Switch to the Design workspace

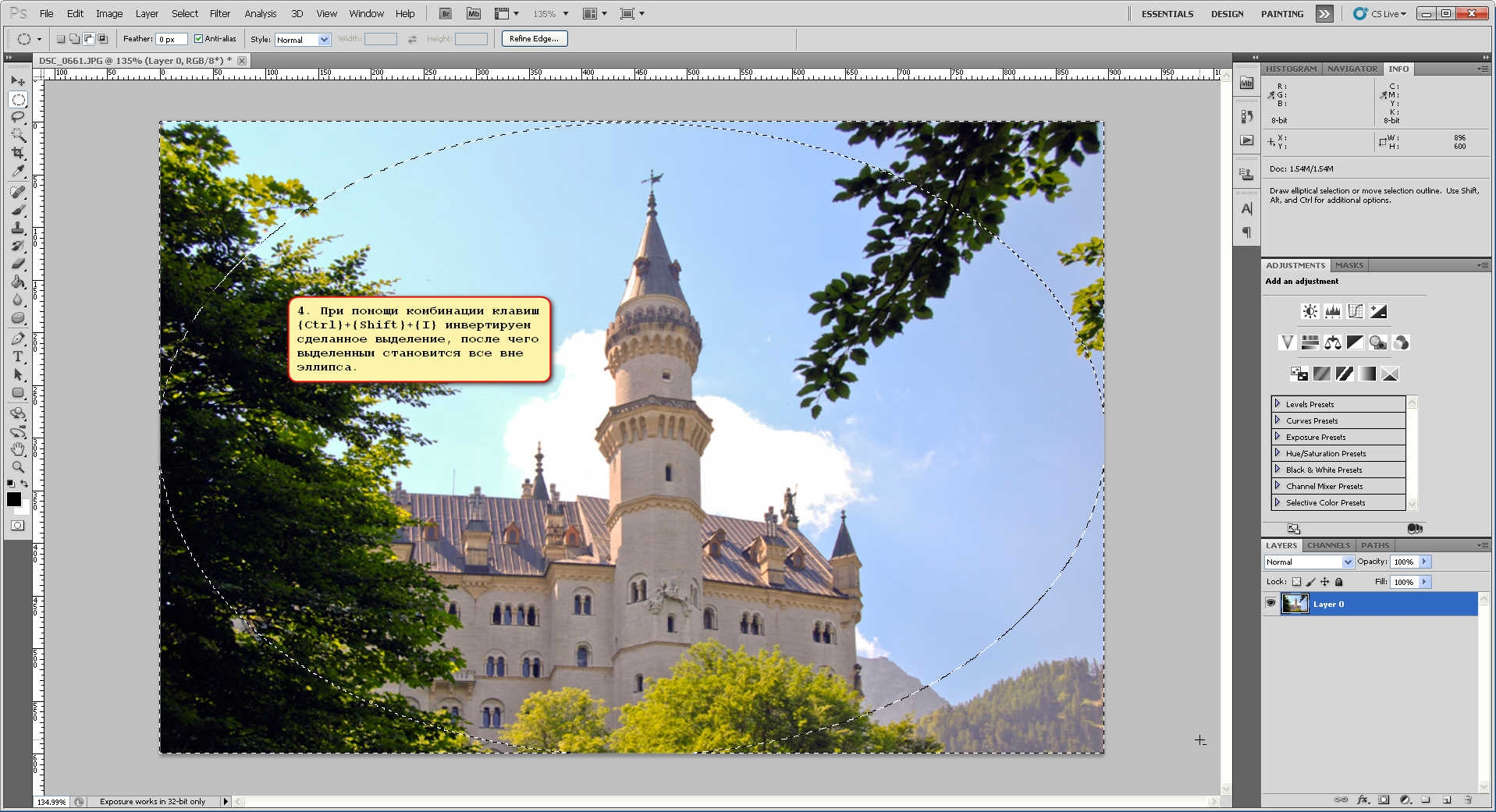pos(1227,14)
